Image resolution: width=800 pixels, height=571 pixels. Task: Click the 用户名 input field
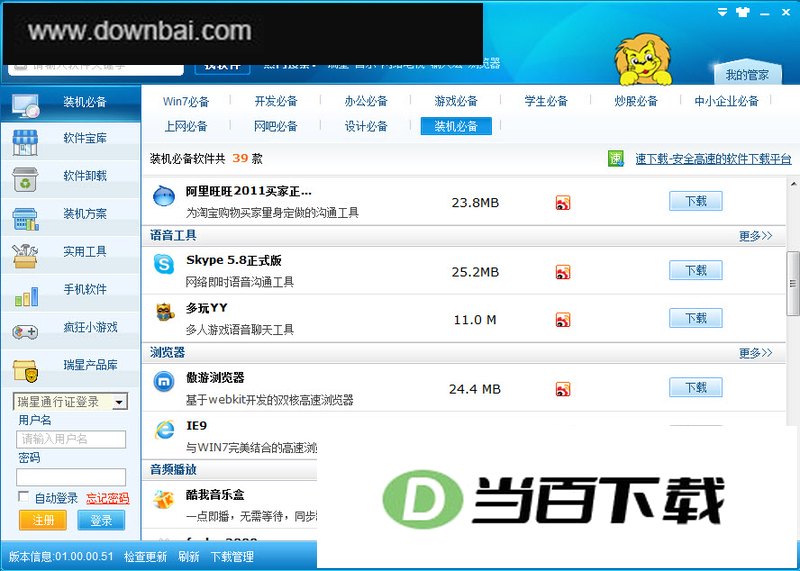click(71, 439)
